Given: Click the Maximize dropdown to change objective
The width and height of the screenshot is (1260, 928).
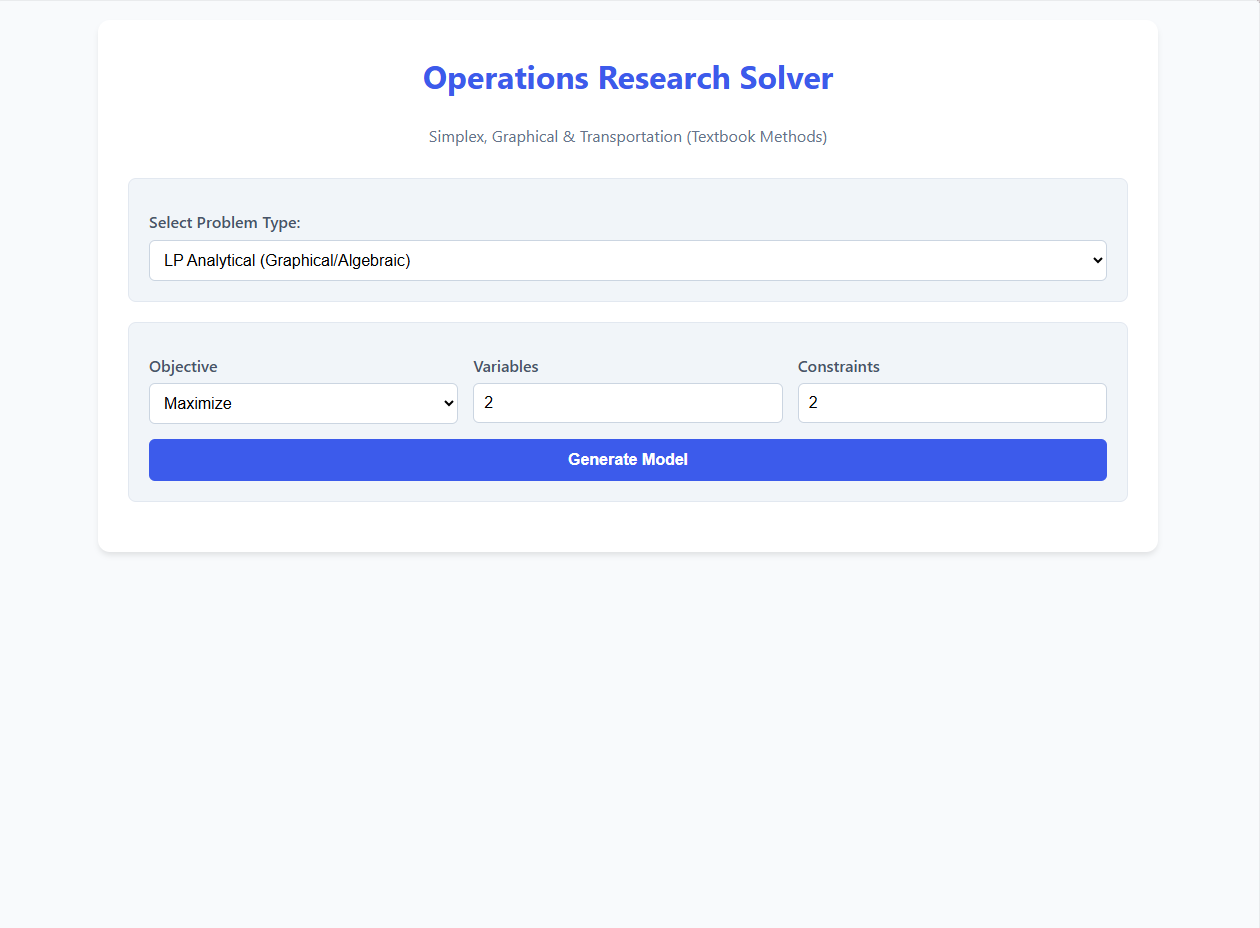Looking at the screenshot, I should point(303,402).
